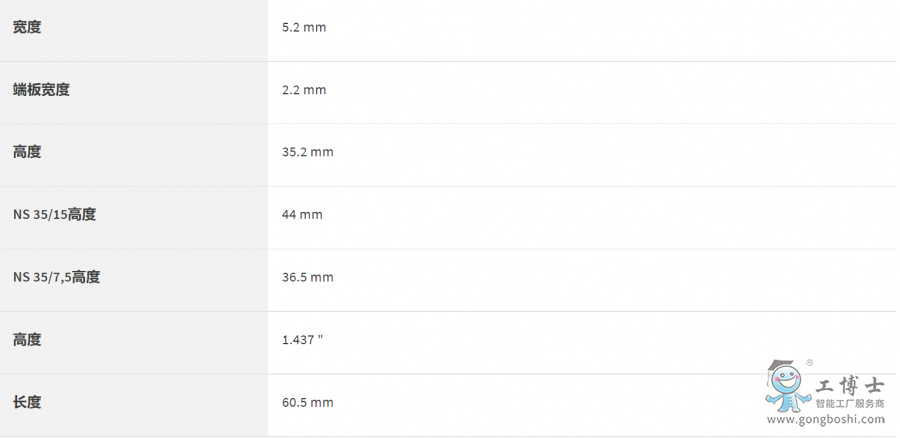This screenshot has width=900, height=439.
Task: Click the registered trademark symbol by the logo
Action: 810,363
